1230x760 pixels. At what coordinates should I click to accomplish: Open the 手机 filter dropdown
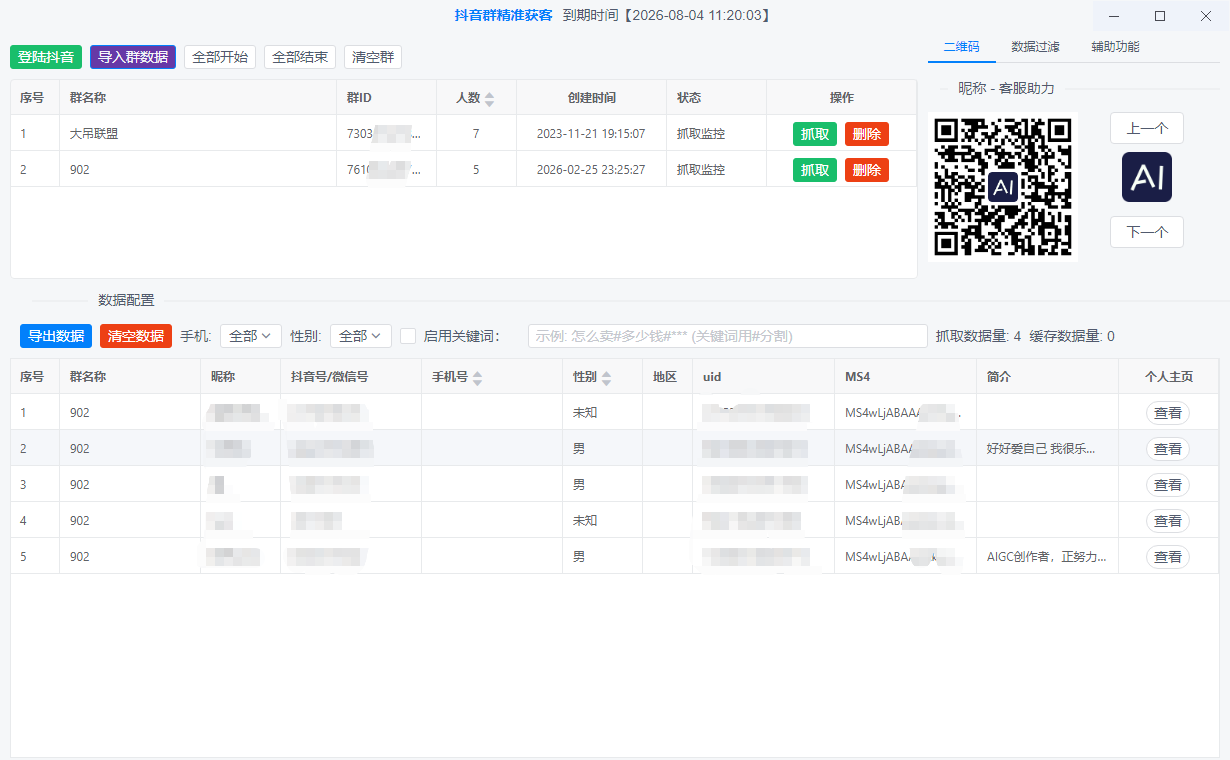(251, 336)
